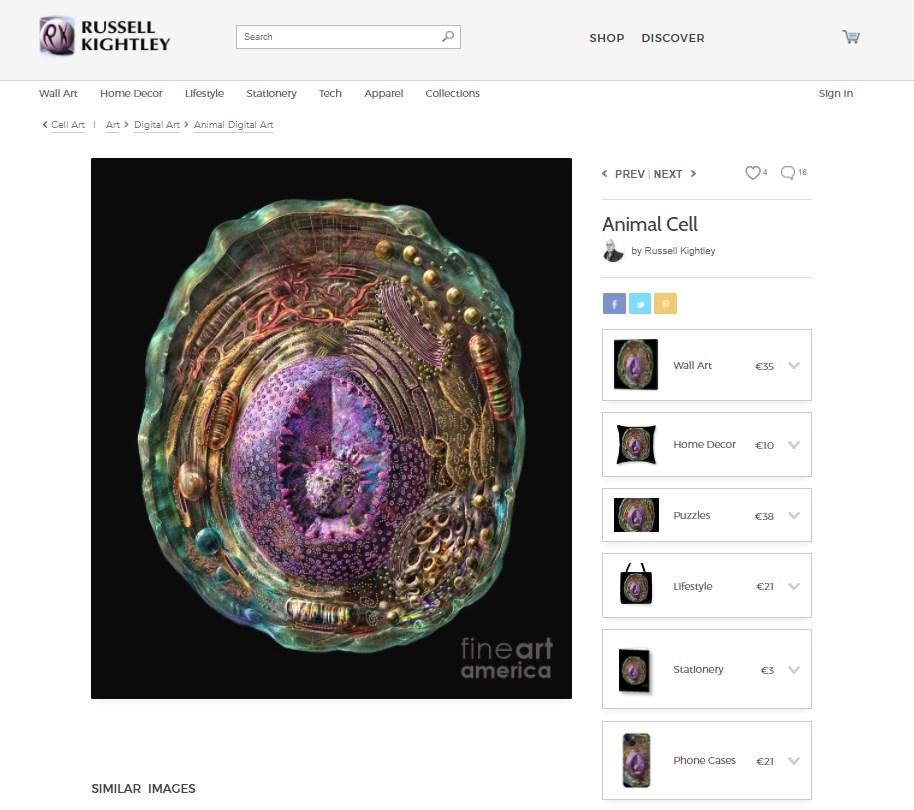Expand the Puzzles product options
Screen dimensions: 914x810
[x=794, y=515]
